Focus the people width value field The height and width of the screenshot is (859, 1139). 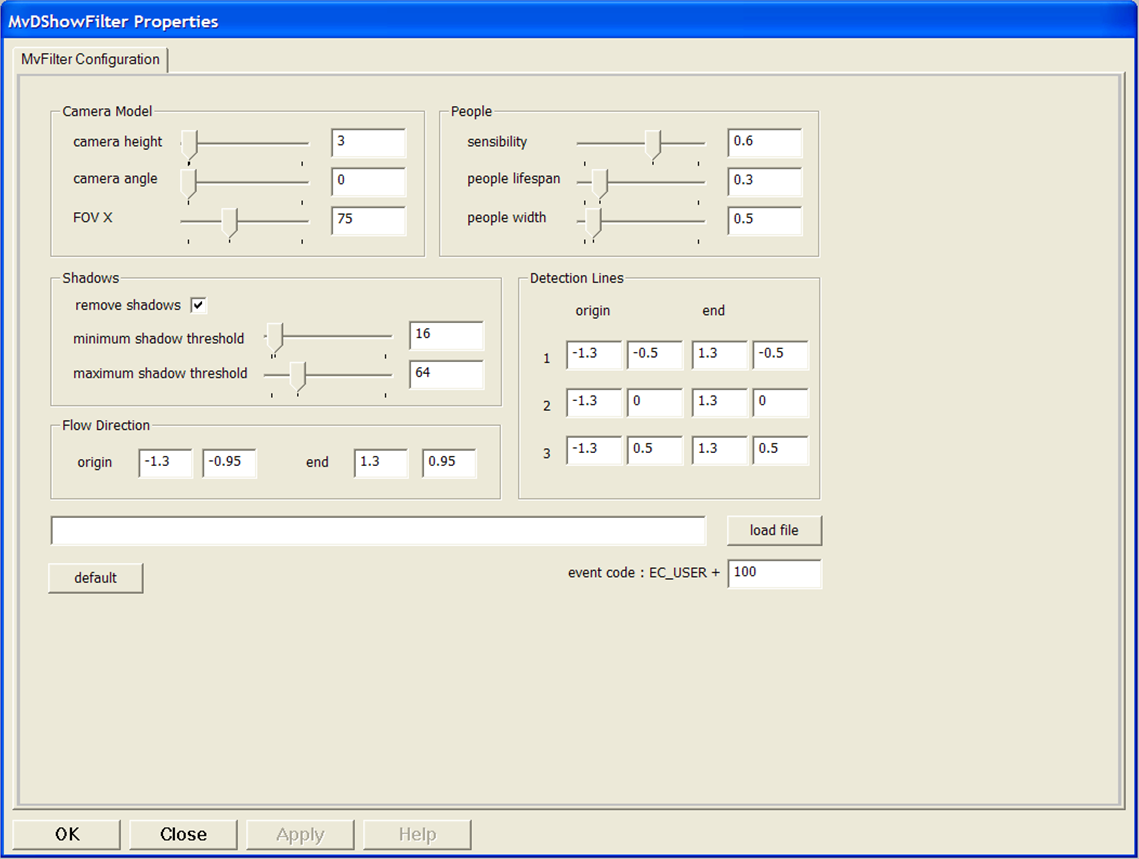click(x=765, y=221)
